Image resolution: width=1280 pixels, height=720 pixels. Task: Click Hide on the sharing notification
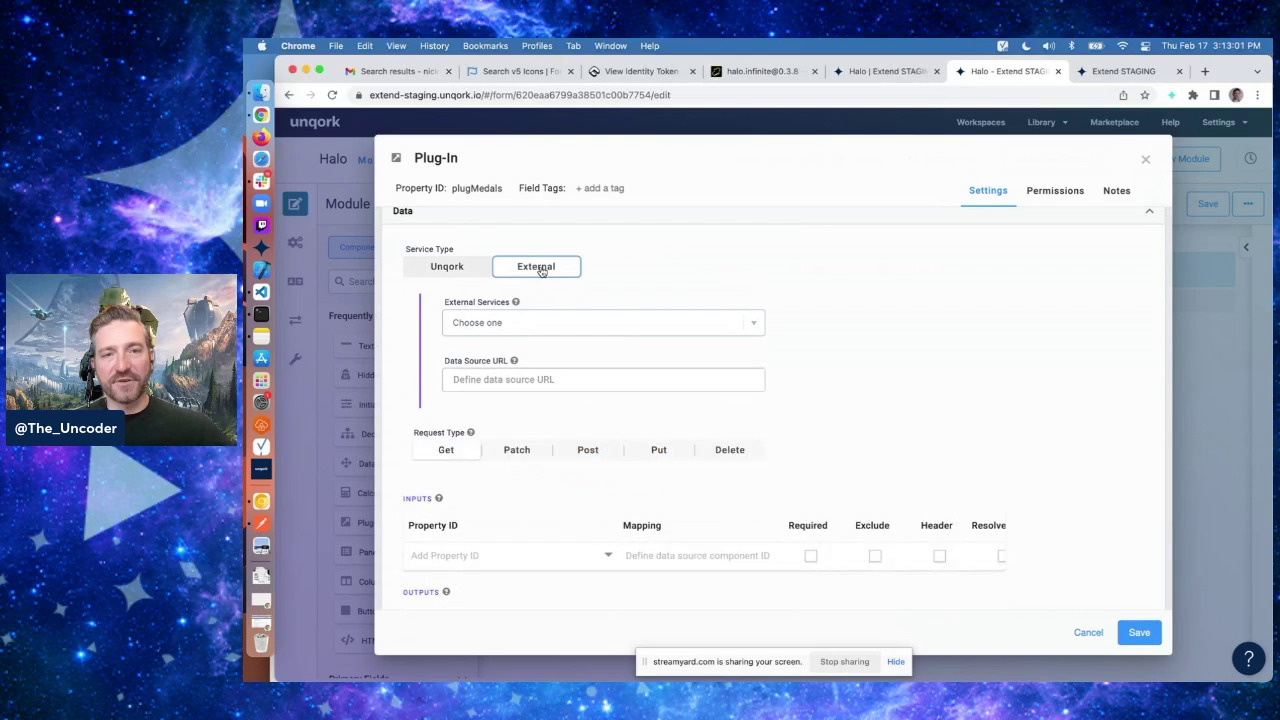896,662
